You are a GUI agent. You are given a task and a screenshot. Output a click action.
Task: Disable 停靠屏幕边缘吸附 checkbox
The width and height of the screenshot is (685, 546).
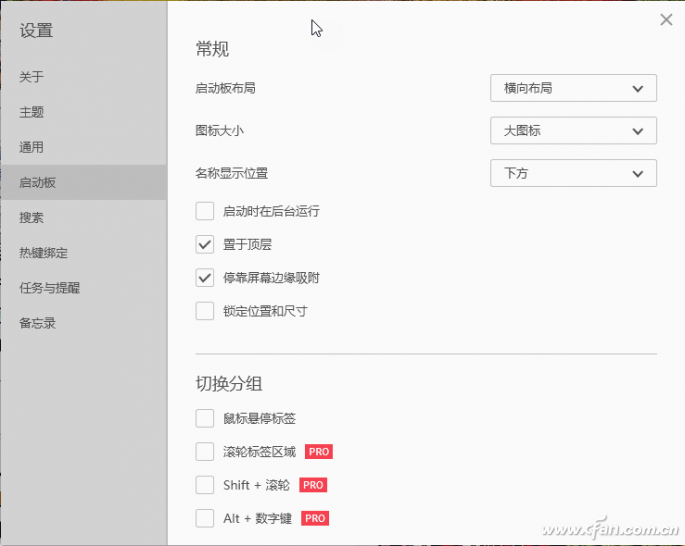(x=204, y=278)
